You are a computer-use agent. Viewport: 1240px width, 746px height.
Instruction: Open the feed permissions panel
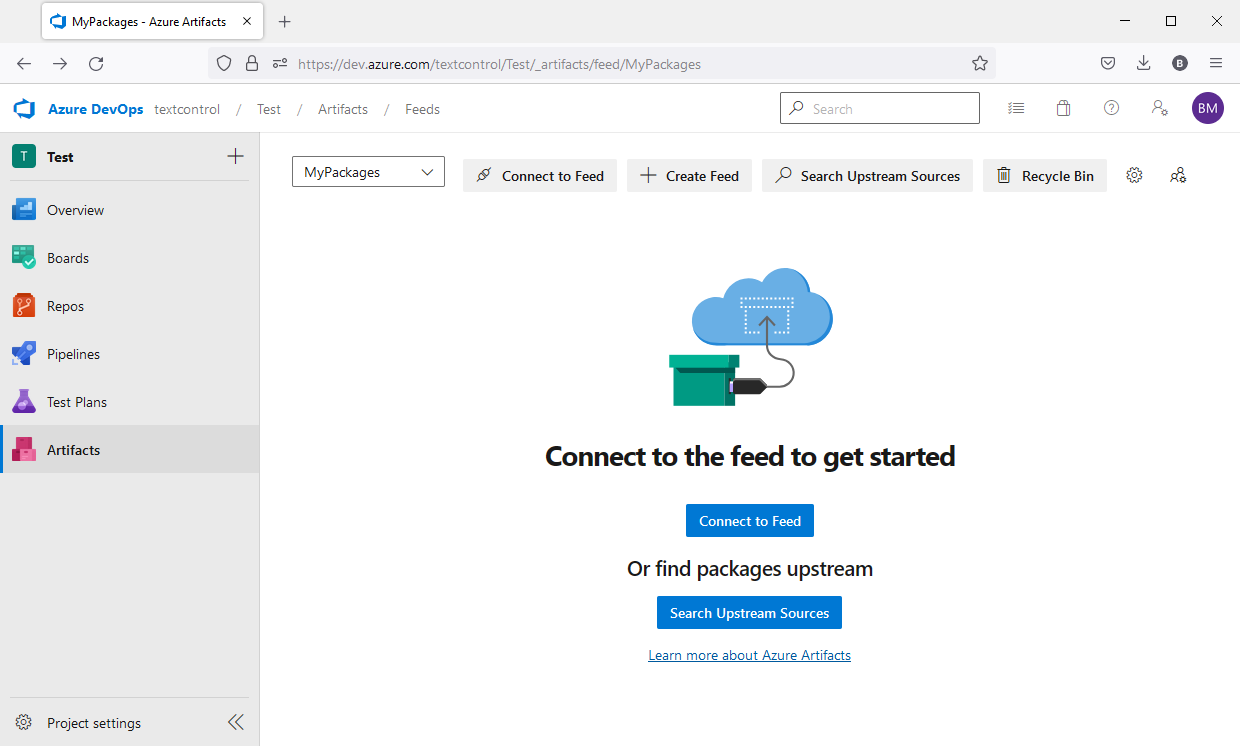point(1178,175)
